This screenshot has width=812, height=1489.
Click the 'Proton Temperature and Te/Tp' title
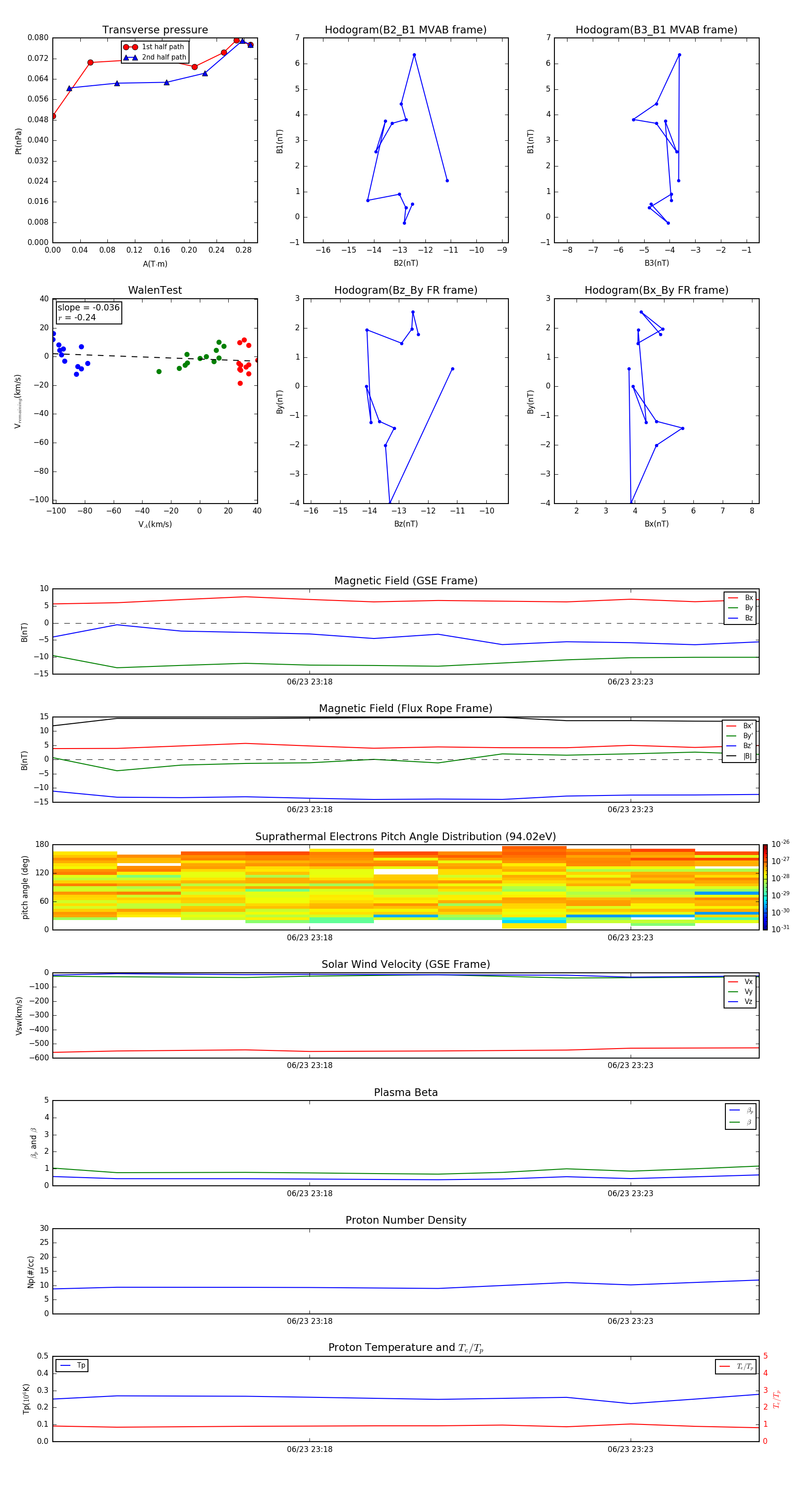(x=406, y=1348)
